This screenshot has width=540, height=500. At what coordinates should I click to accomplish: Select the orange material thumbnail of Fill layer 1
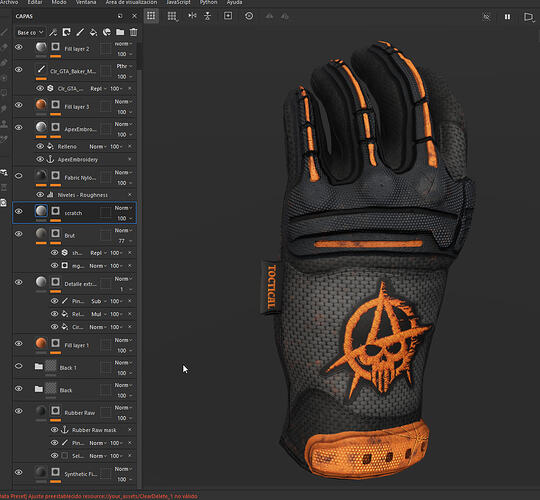click(x=41, y=343)
